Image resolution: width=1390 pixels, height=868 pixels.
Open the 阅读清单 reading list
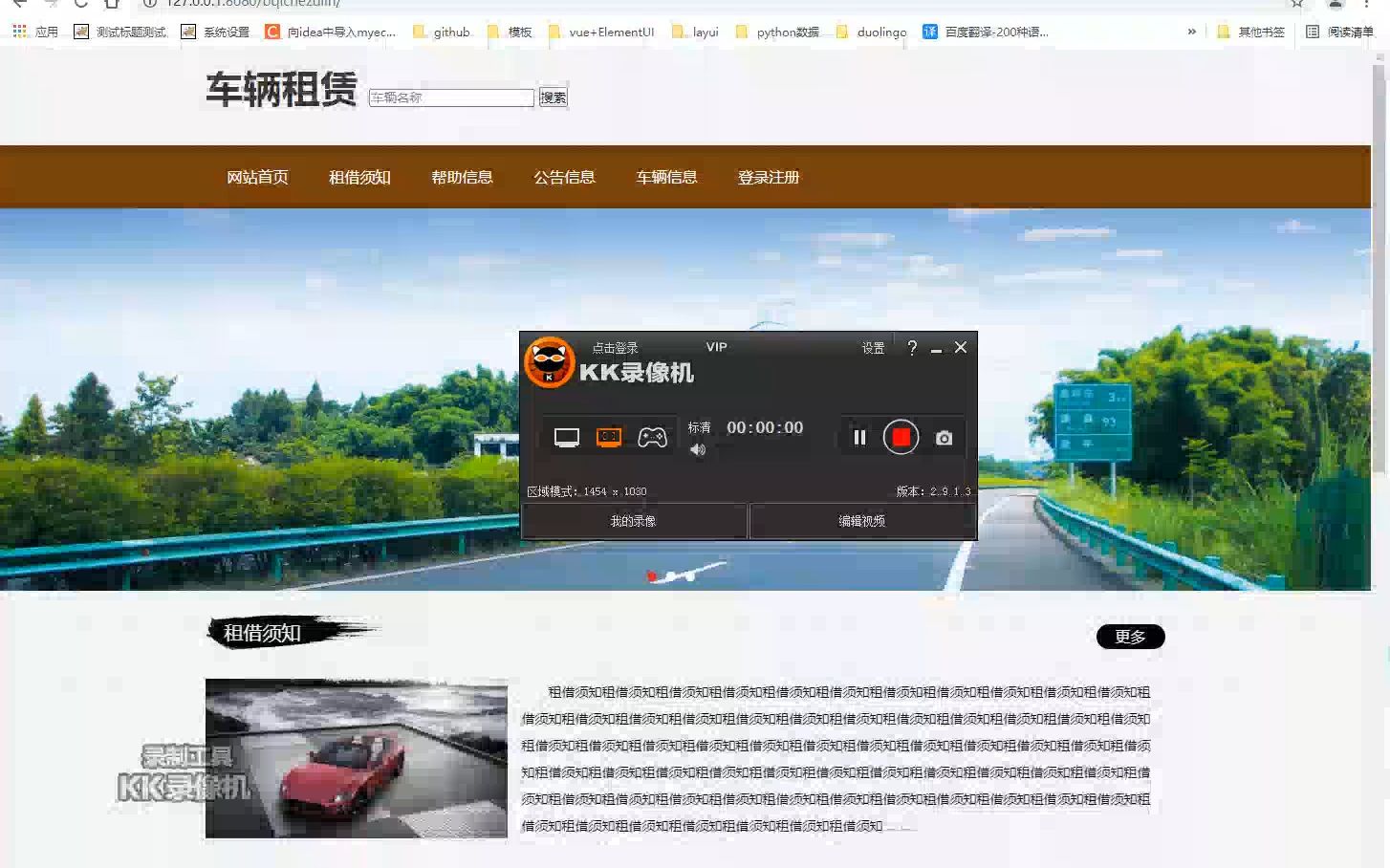pyautogui.click(x=1339, y=32)
